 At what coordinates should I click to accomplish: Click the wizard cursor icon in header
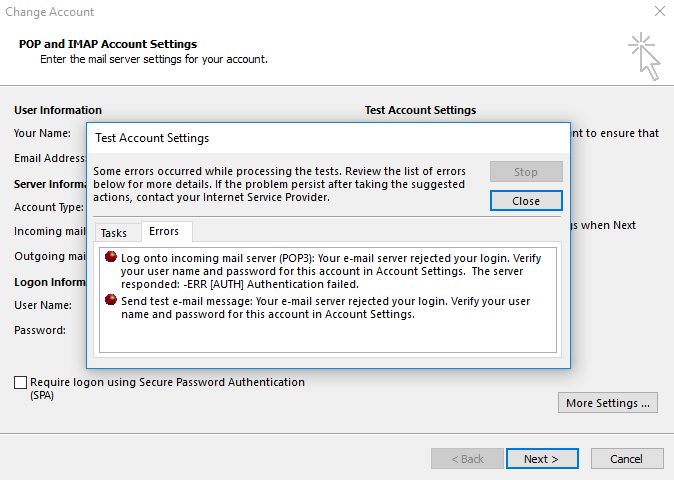pyautogui.click(x=644, y=56)
